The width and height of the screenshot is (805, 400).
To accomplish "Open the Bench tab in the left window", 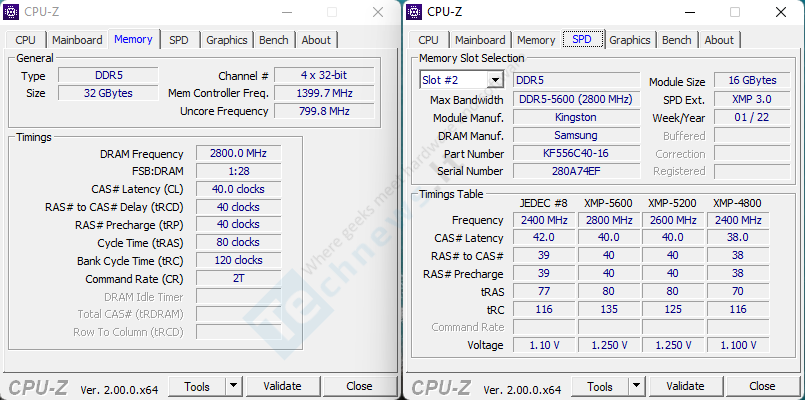I will coord(274,40).
